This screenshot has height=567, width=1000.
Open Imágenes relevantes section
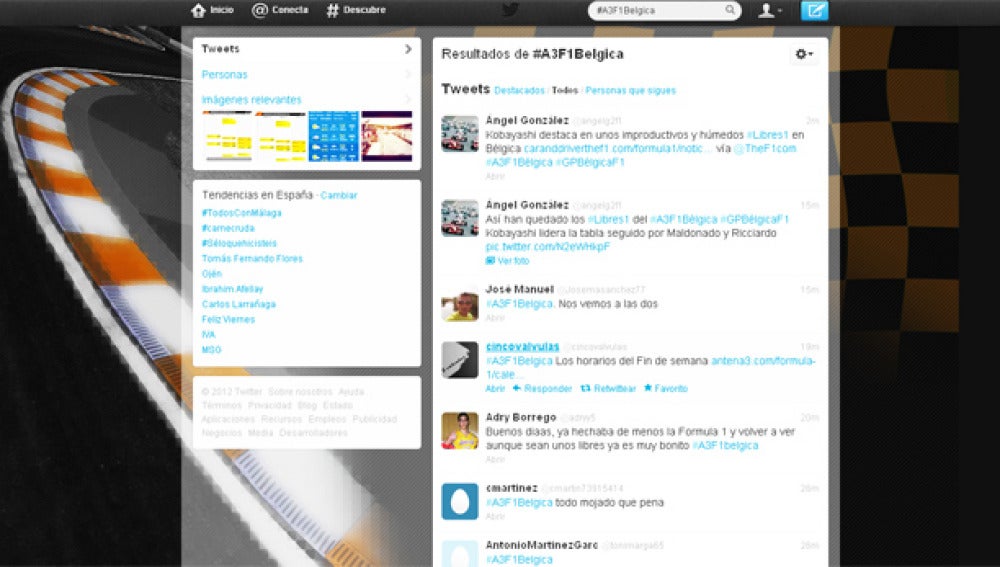251,99
